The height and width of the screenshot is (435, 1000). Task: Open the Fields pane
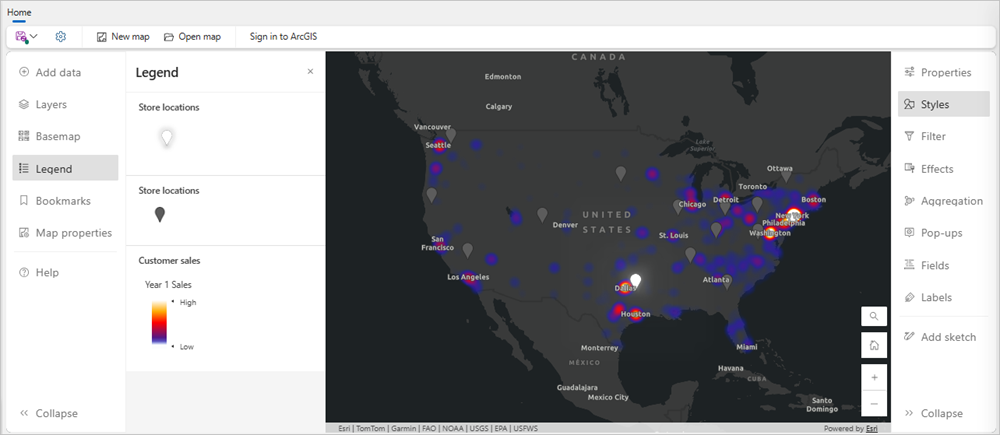coord(944,265)
